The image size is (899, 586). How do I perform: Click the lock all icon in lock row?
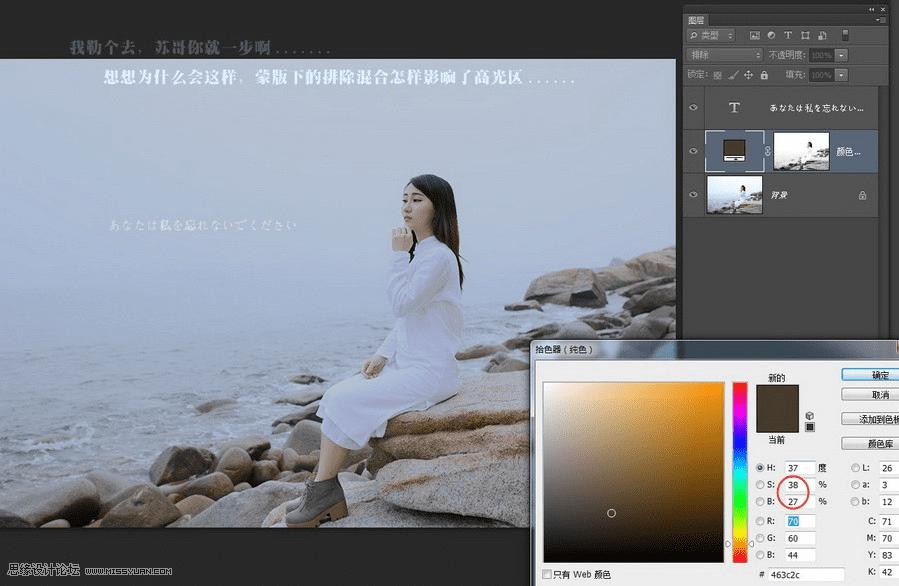[x=764, y=75]
